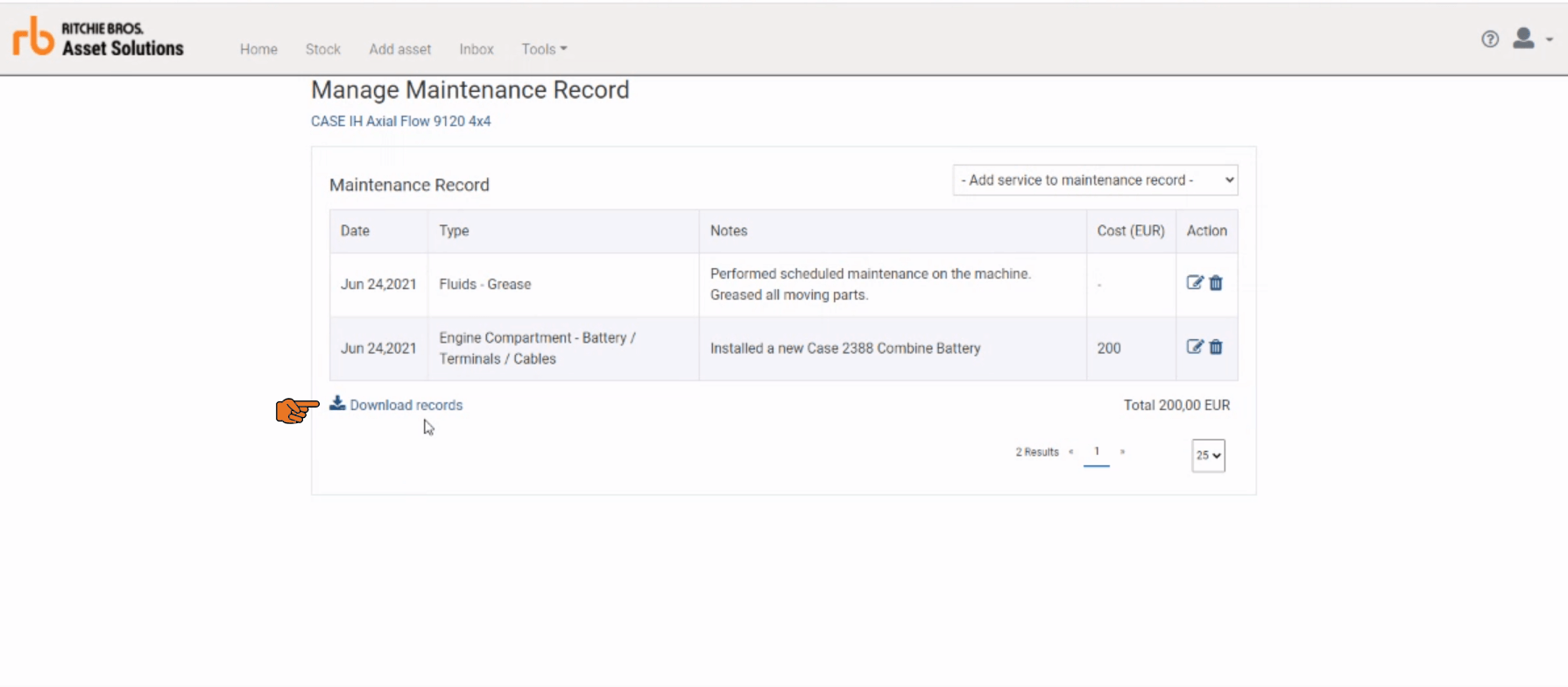
Task: Click the download icon beside Download records
Action: coord(337,403)
